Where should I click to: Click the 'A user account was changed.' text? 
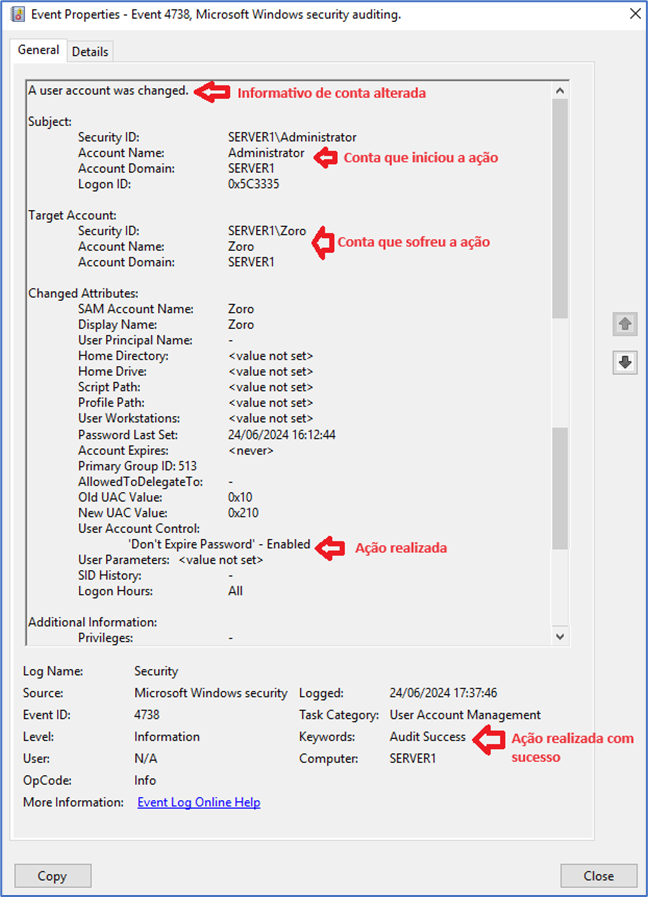pos(108,90)
